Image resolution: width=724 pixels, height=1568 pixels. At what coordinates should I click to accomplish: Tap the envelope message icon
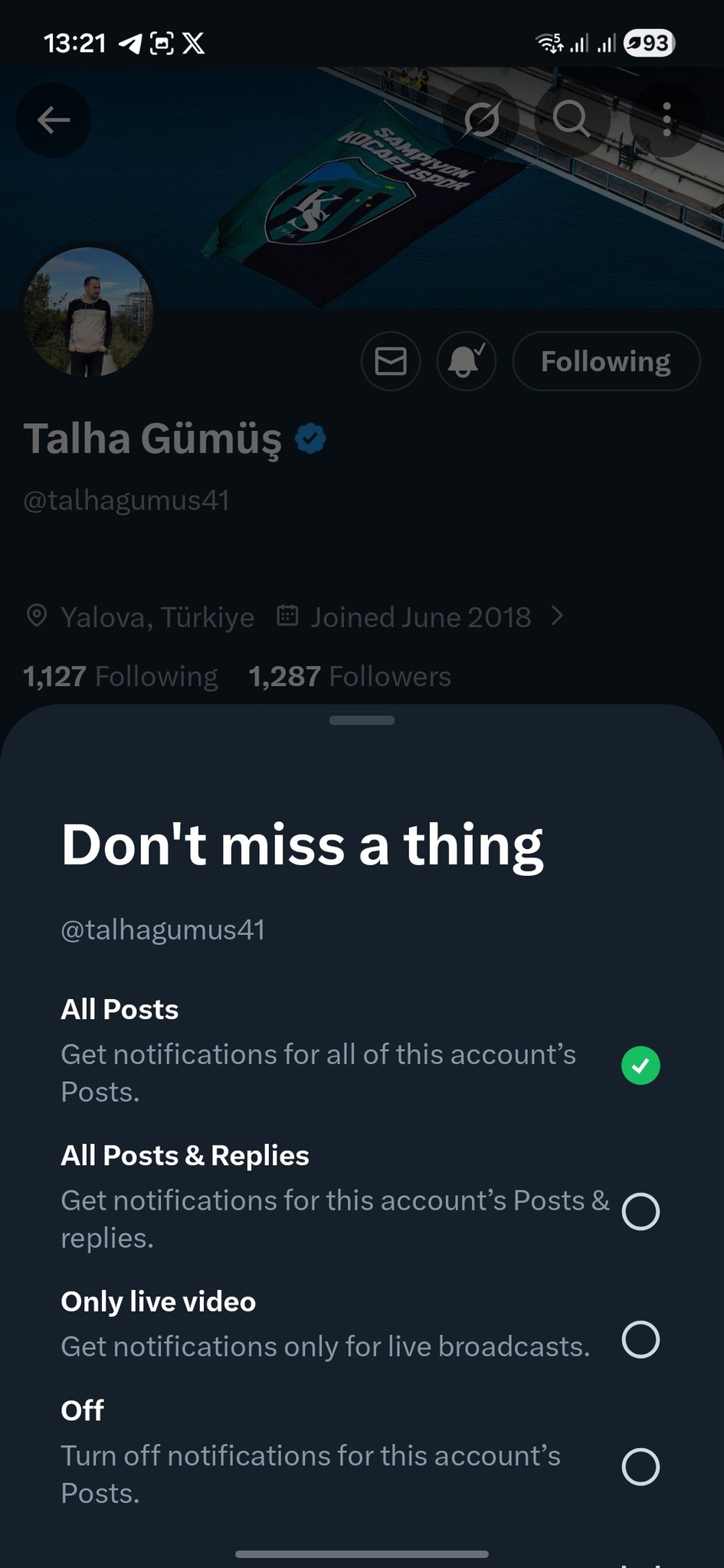point(391,361)
